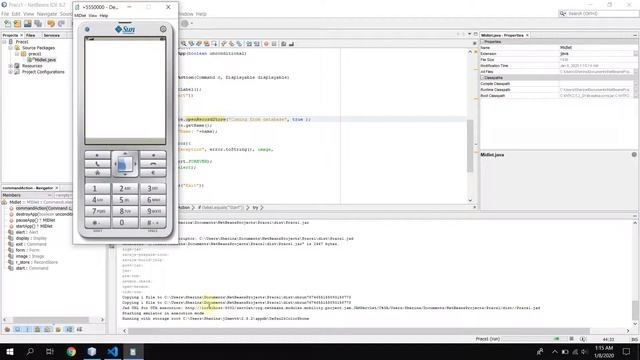The width and height of the screenshot is (640, 360).
Task: Open Windows Start menu
Action: (10, 351)
